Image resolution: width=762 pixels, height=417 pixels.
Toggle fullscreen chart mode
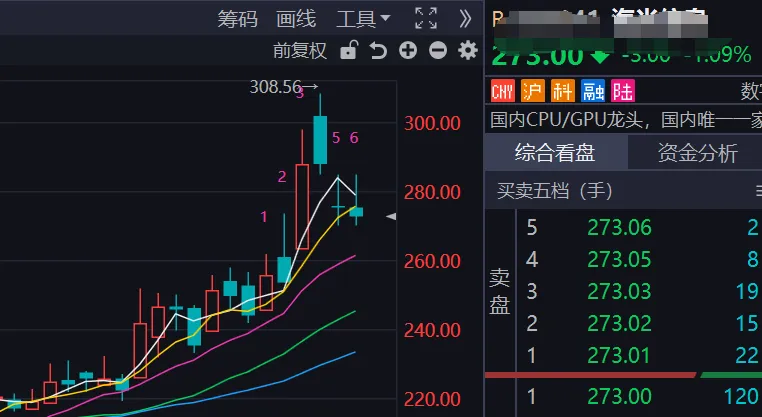pyautogui.click(x=426, y=18)
